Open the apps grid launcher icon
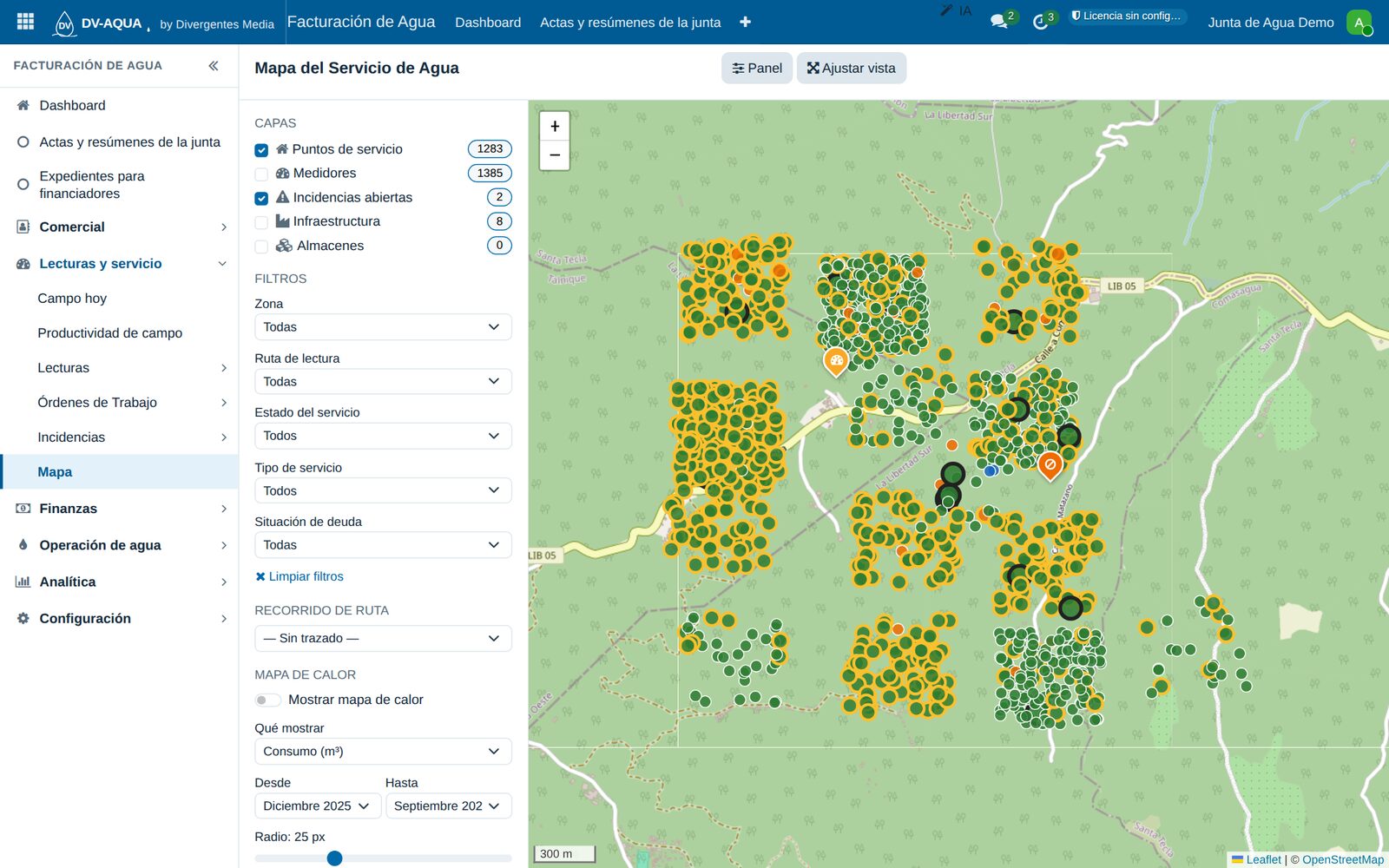The width and height of the screenshot is (1389, 868). click(25, 22)
